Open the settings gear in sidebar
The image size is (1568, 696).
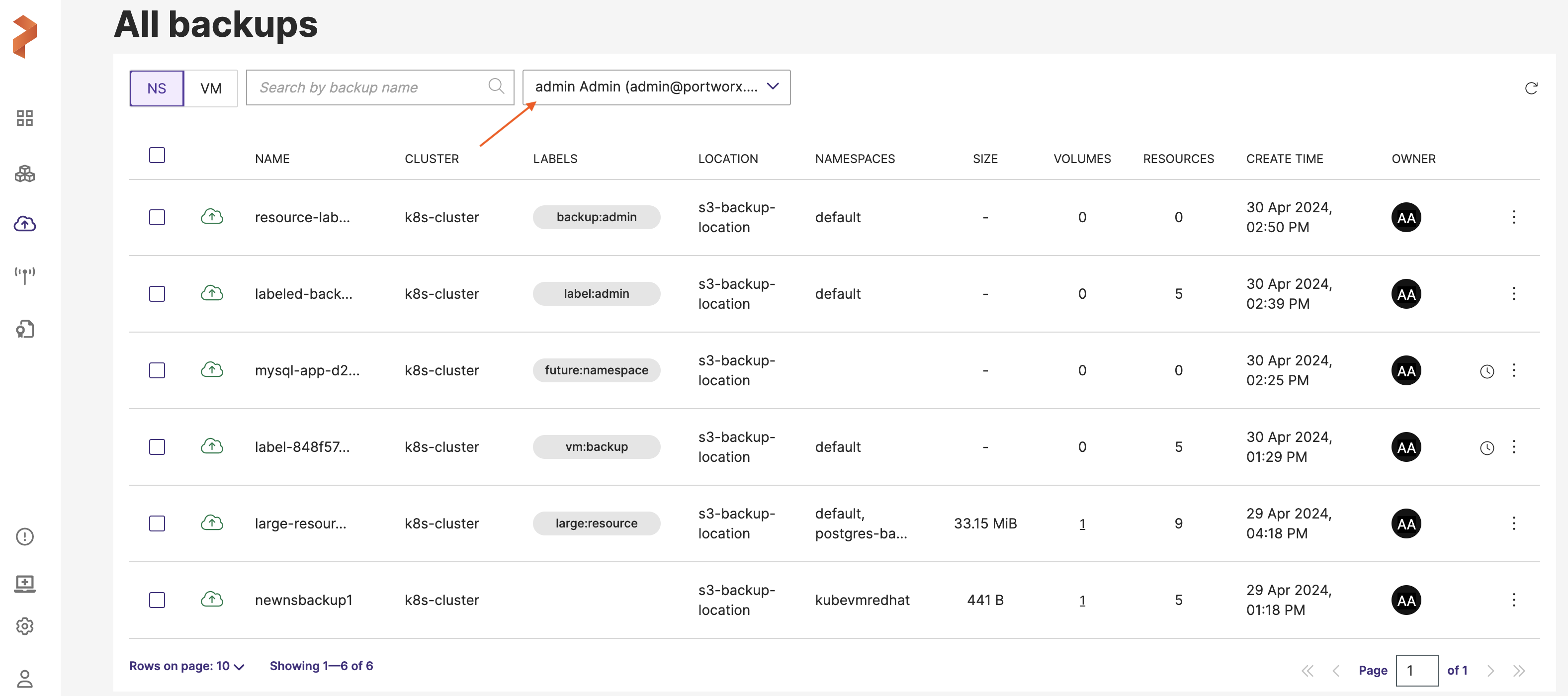[x=24, y=626]
